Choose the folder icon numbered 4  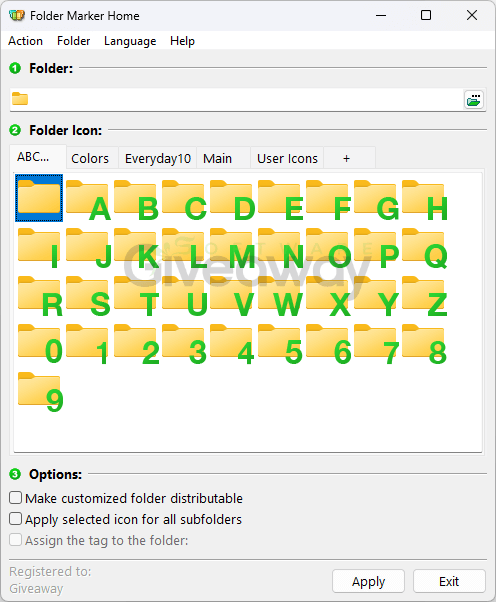coord(231,343)
